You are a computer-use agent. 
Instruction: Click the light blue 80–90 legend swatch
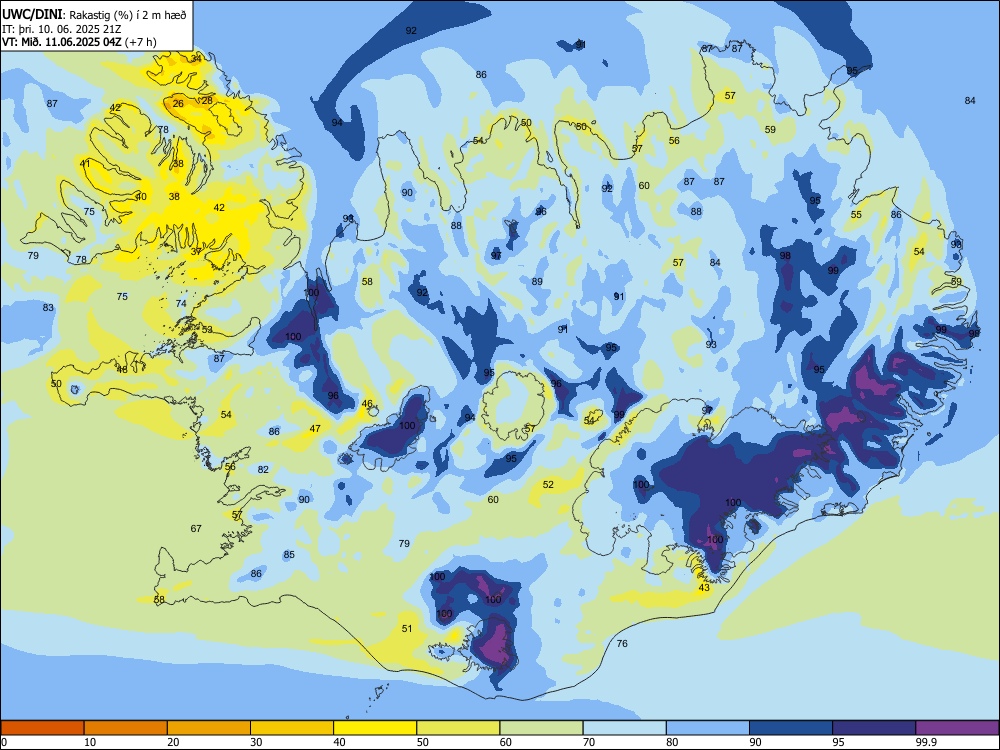(x=708, y=727)
